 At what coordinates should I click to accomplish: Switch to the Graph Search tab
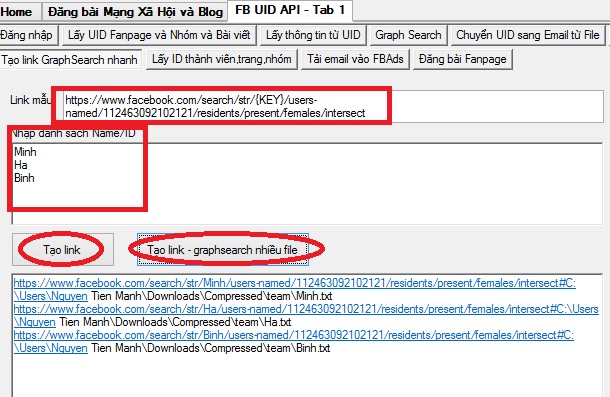point(408,35)
